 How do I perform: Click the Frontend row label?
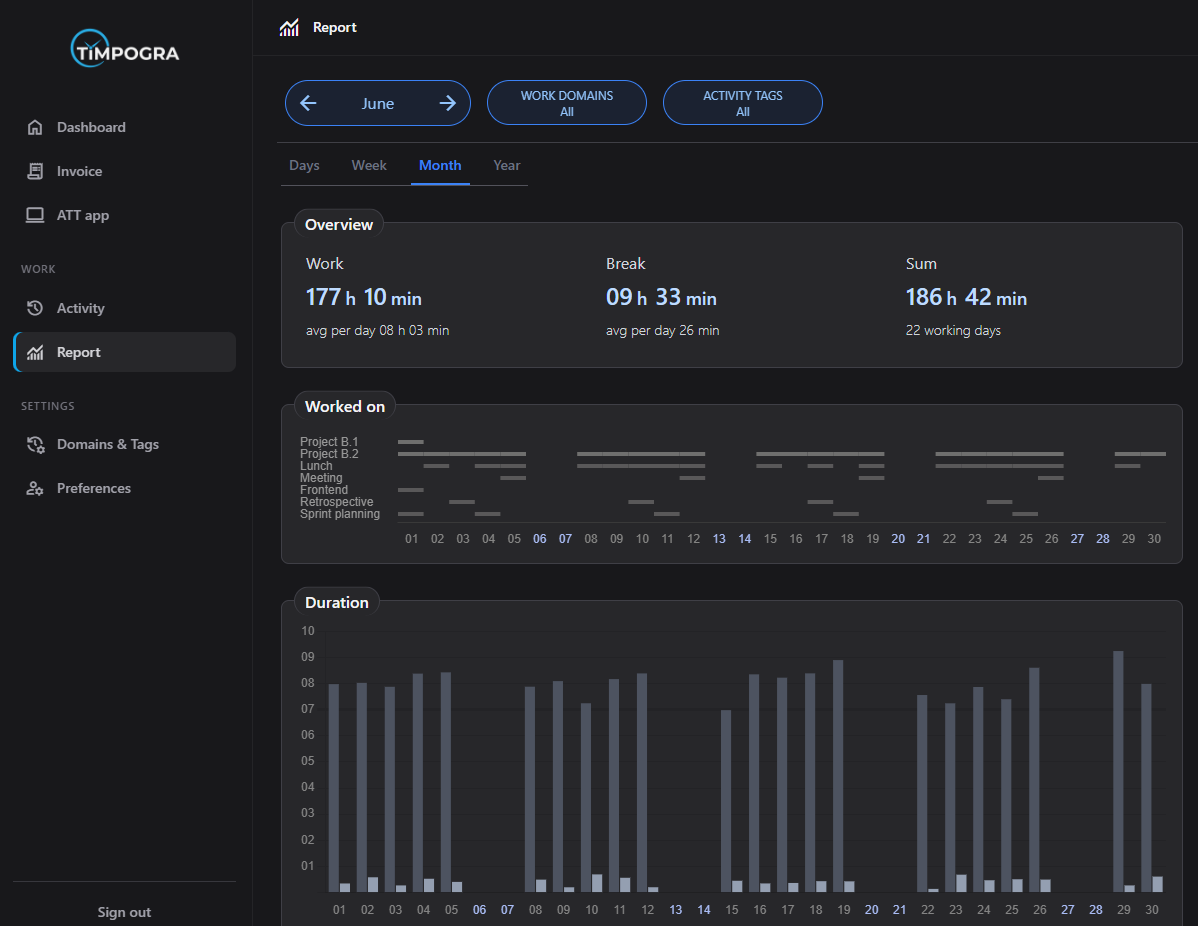(324, 490)
